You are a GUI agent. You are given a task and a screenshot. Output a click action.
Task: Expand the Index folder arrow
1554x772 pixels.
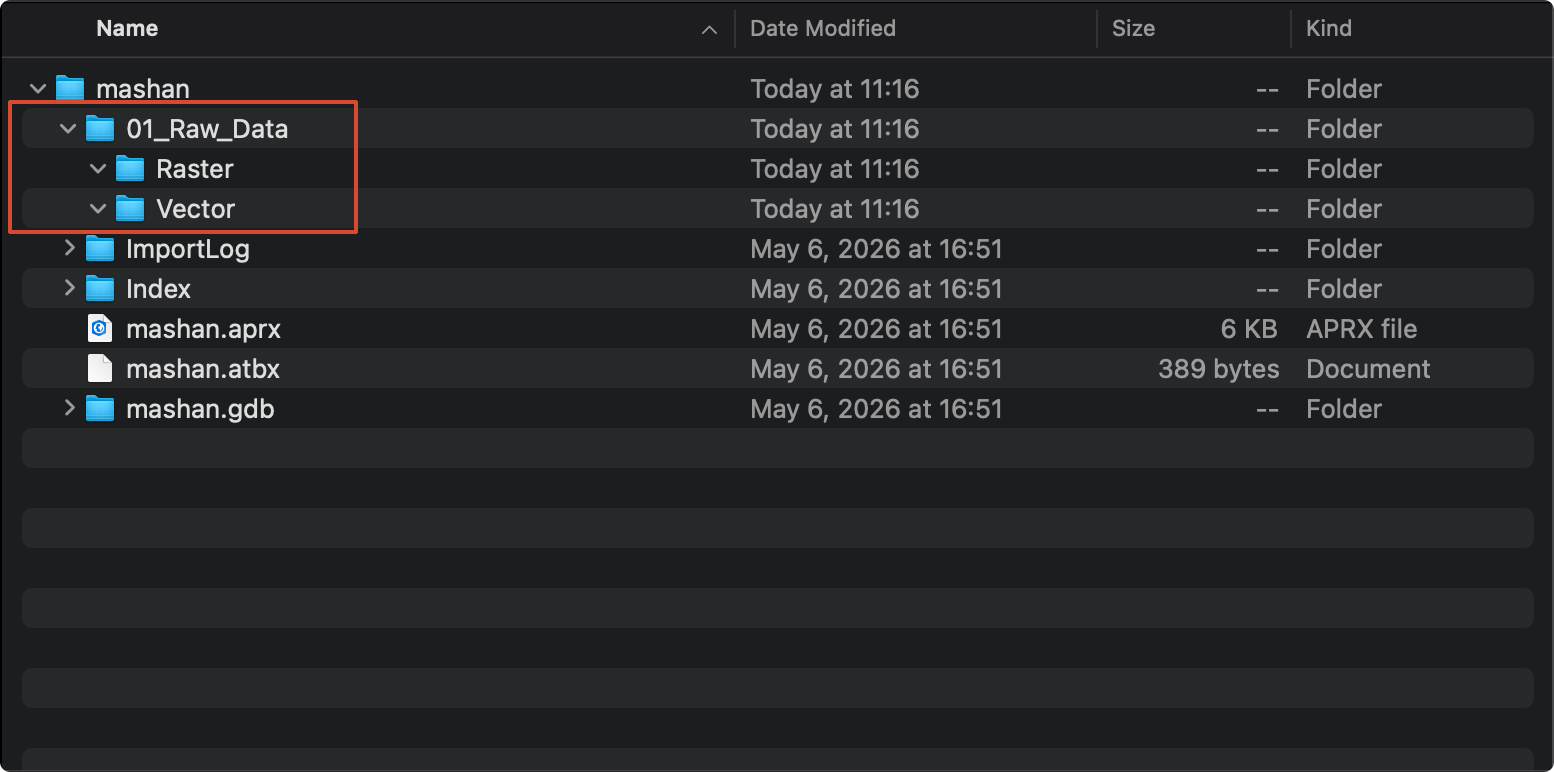(x=69, y=288)
